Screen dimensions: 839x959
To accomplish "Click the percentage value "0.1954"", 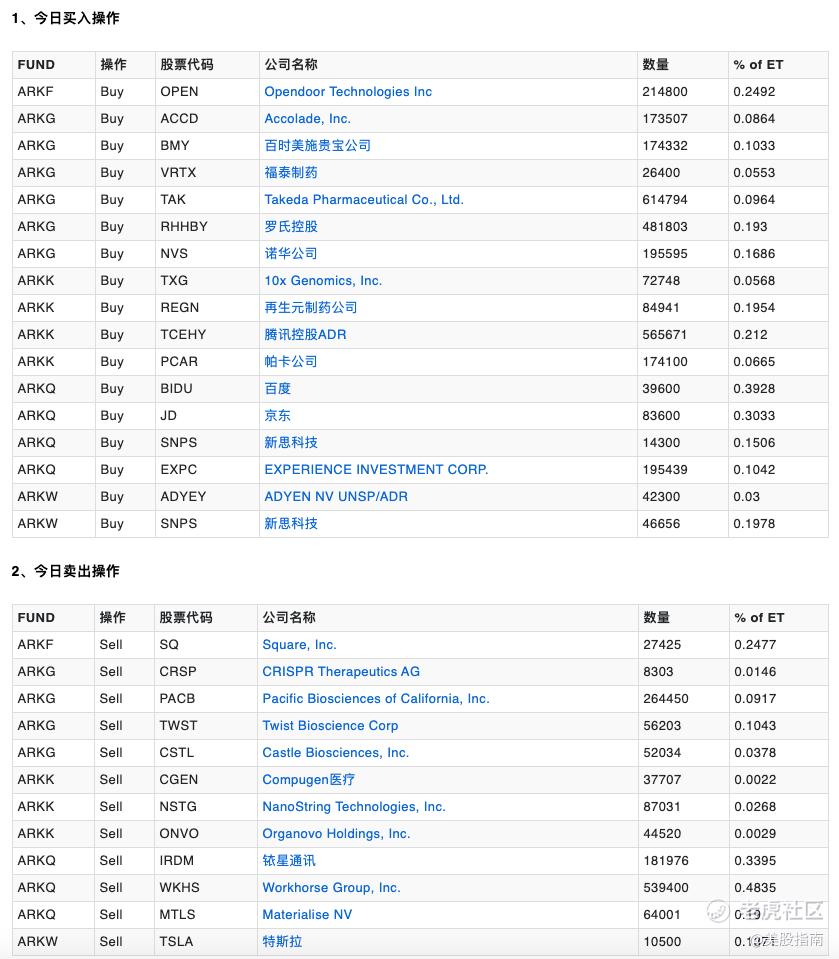I will 754,308.
